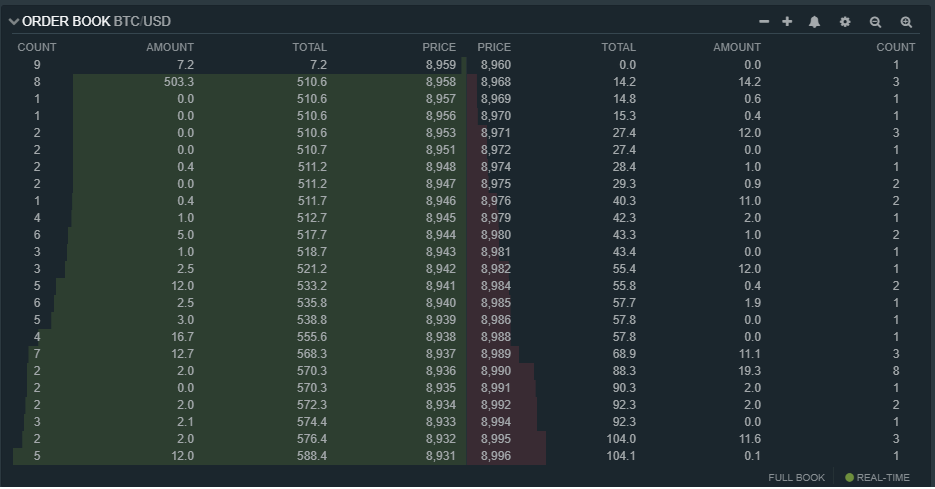Toggle the Real-Time green indicator
Image resolution: width=935 pixels, height=489 pixels.
point(849,477)
